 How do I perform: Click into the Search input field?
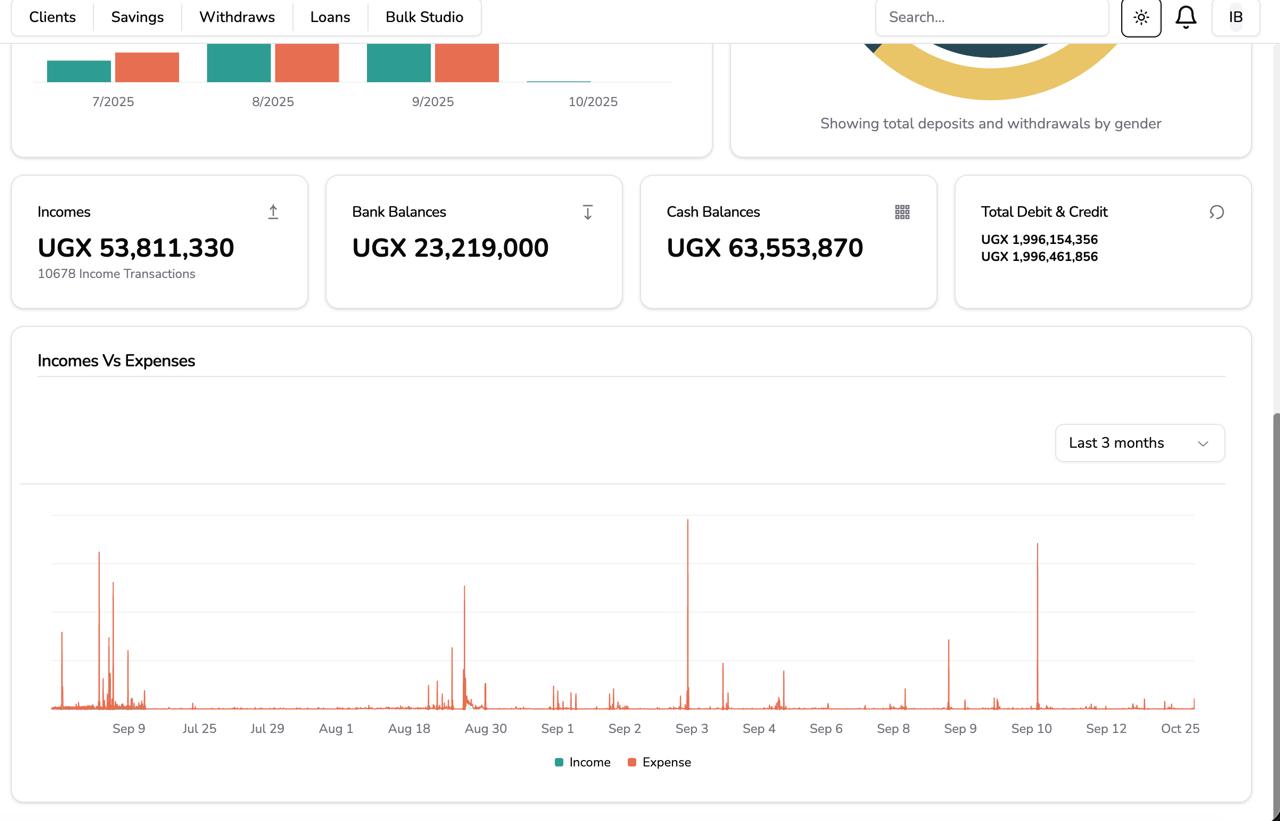991,17
